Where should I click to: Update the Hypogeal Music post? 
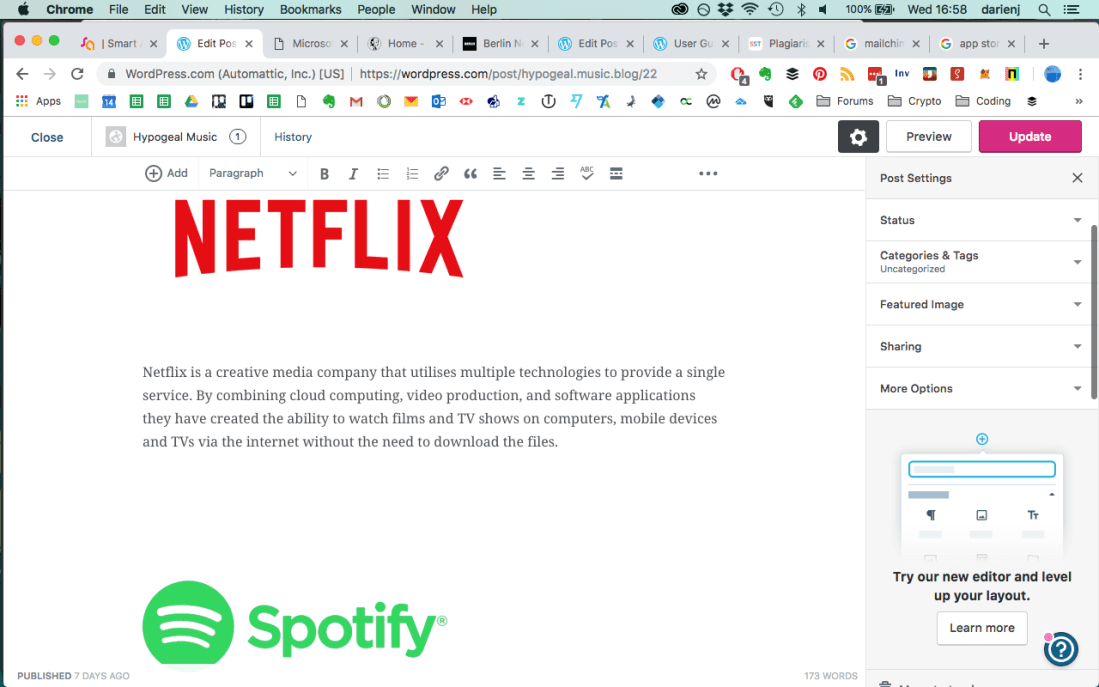click(1030, 137)
